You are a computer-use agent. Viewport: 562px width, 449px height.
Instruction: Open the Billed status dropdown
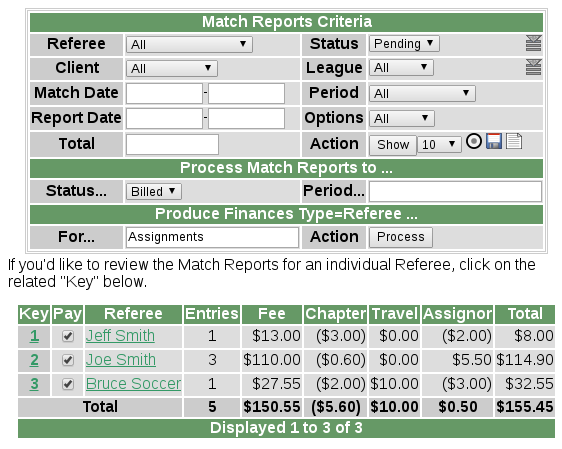coord(154,191)
